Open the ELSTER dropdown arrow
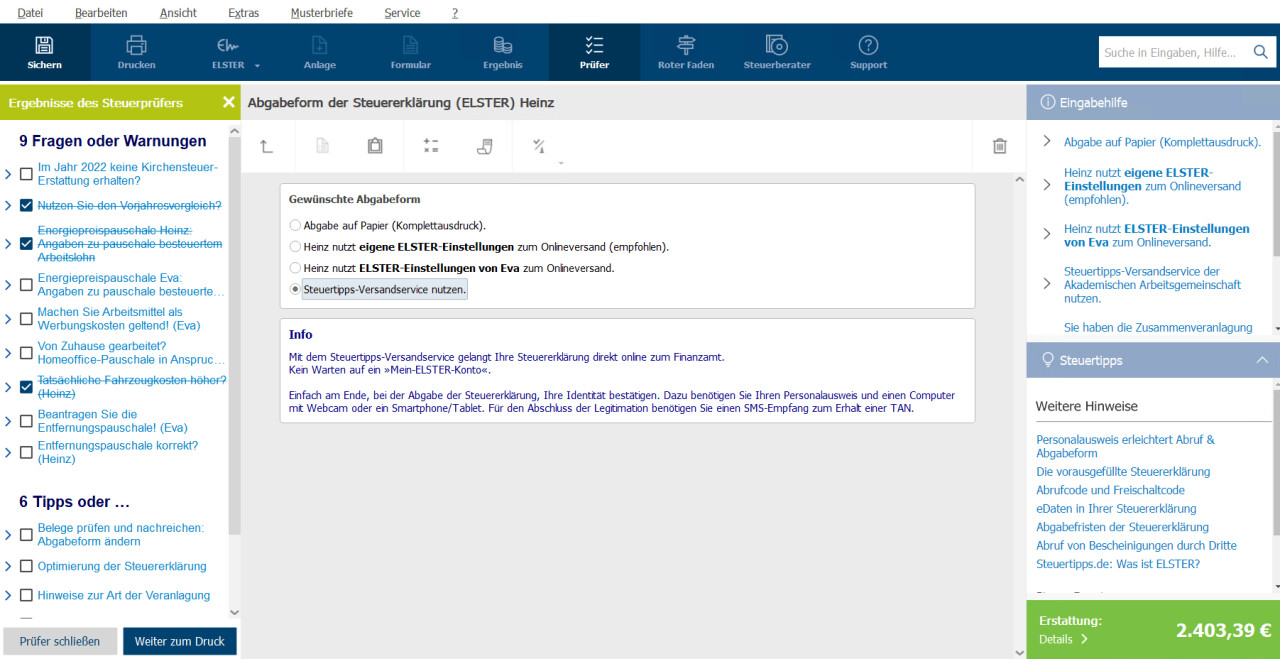Image resolution: width=1280 pixels, height=659 pixels. 257,66
